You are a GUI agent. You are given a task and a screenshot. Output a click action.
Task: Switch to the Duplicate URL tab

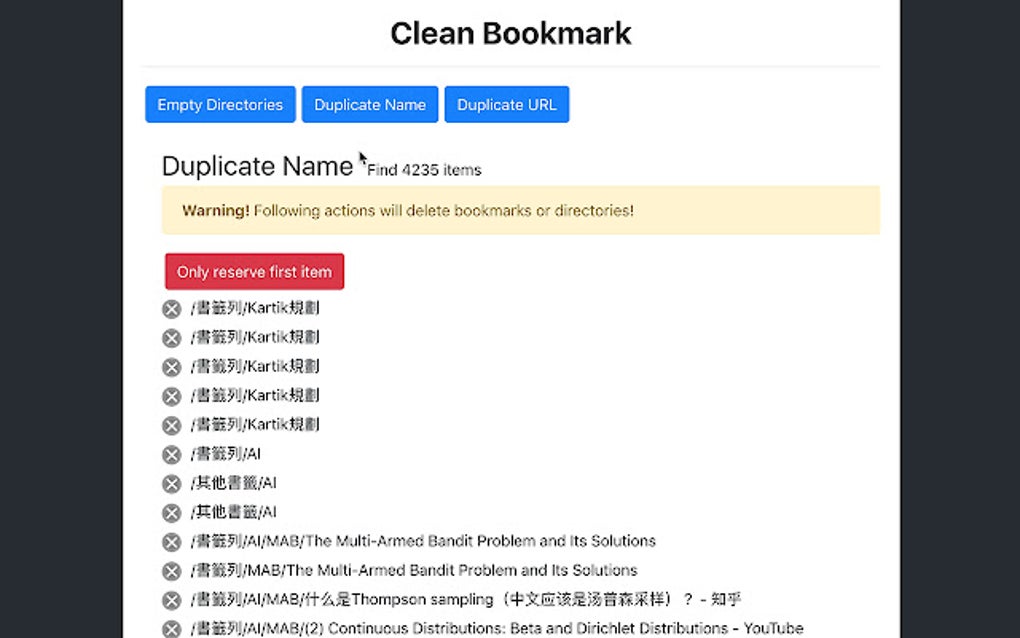click(506, 104)
